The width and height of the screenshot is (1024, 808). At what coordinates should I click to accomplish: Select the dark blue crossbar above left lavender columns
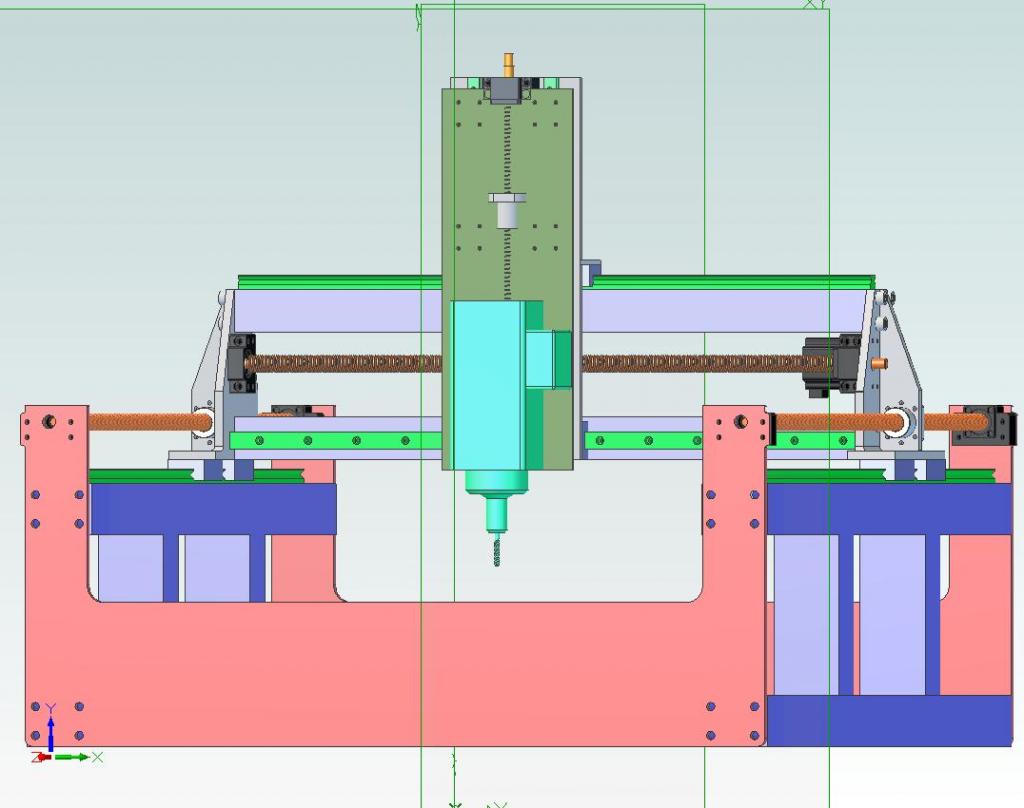[214, 509]
